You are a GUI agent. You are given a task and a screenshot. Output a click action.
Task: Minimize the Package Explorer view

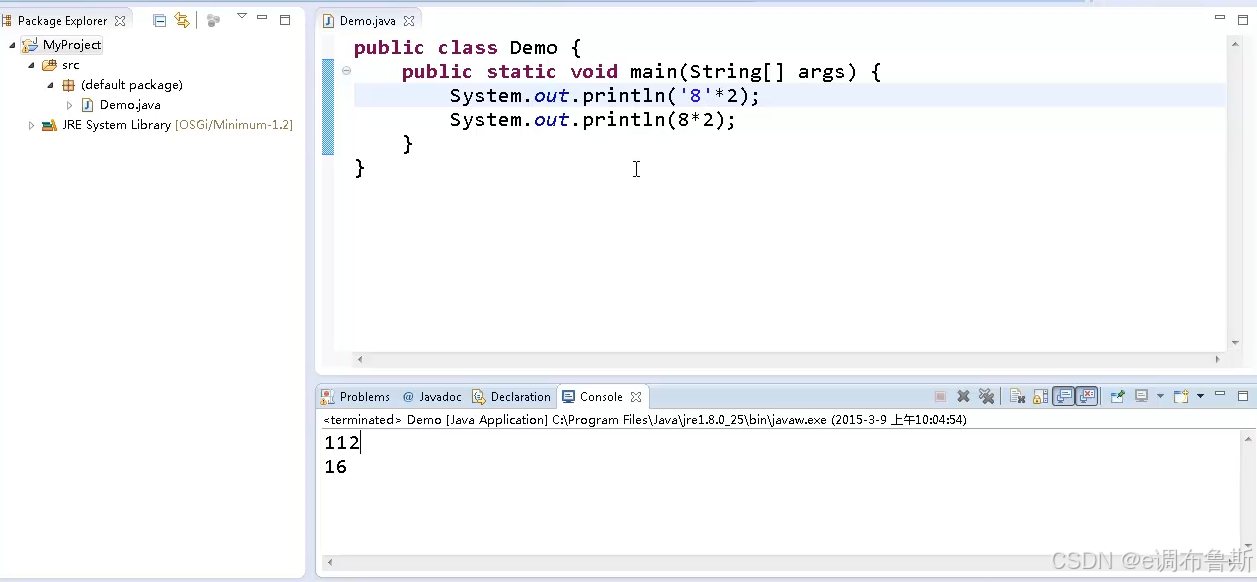(262, 18)
